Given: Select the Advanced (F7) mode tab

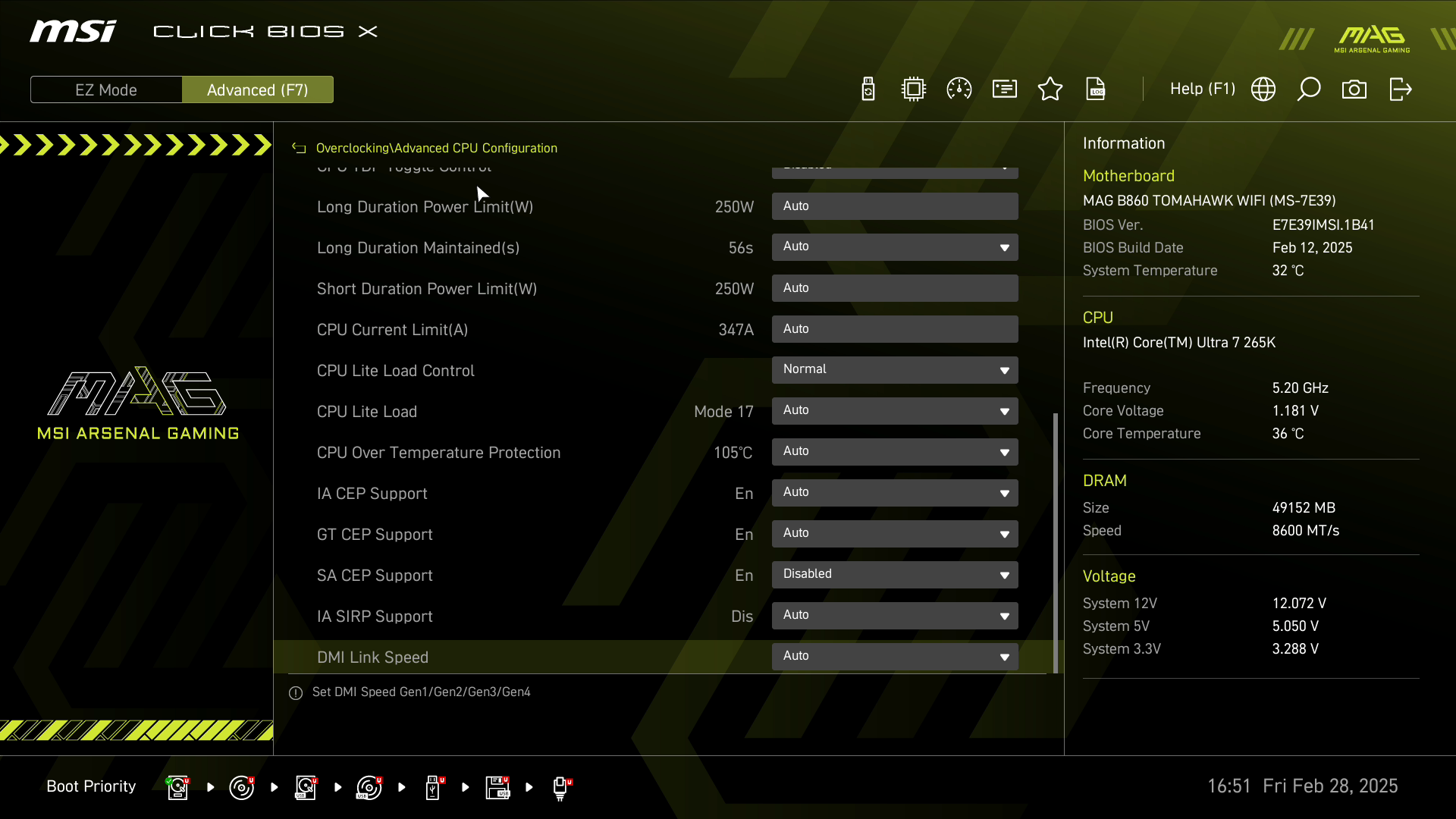Looking at the screenshot, I should click(x=258, y=89).
